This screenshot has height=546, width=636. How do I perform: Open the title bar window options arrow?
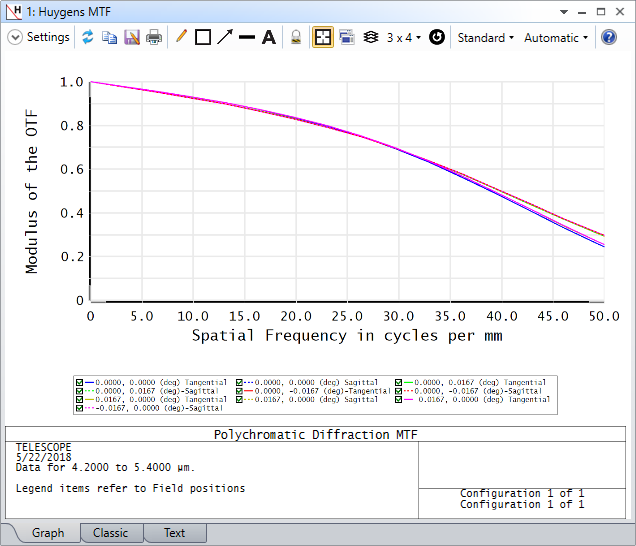tap(564, 12)
